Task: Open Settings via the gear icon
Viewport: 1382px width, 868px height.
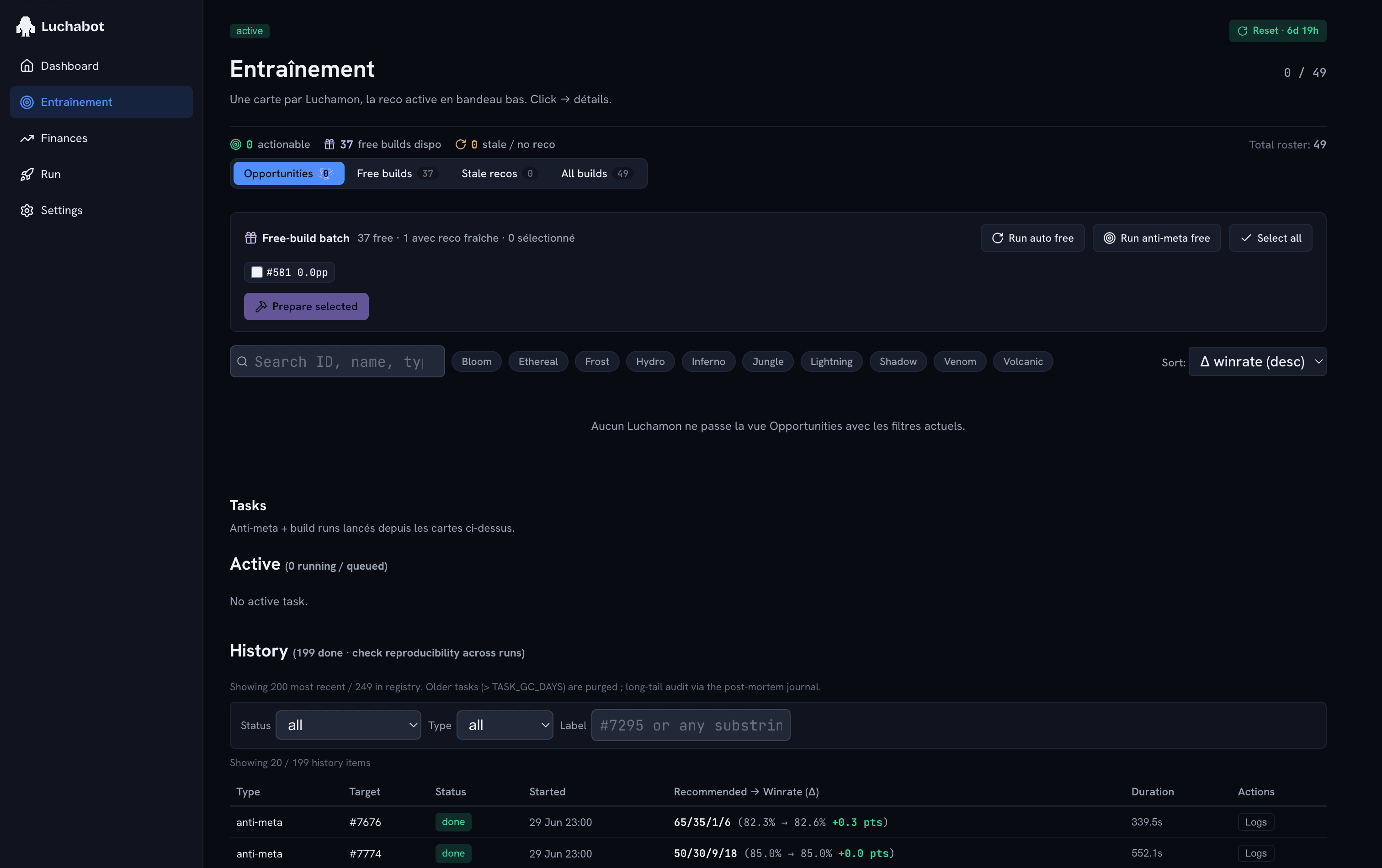Action: point(27,211)
